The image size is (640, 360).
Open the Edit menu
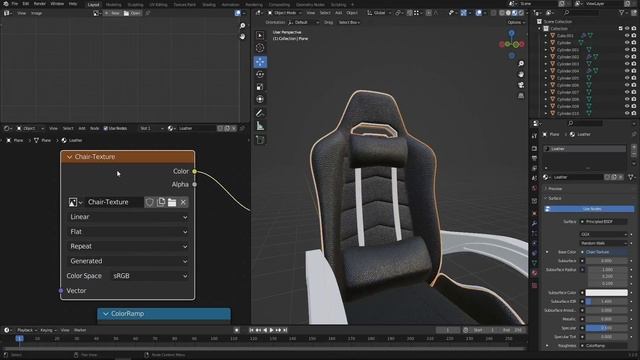point(26,4)
